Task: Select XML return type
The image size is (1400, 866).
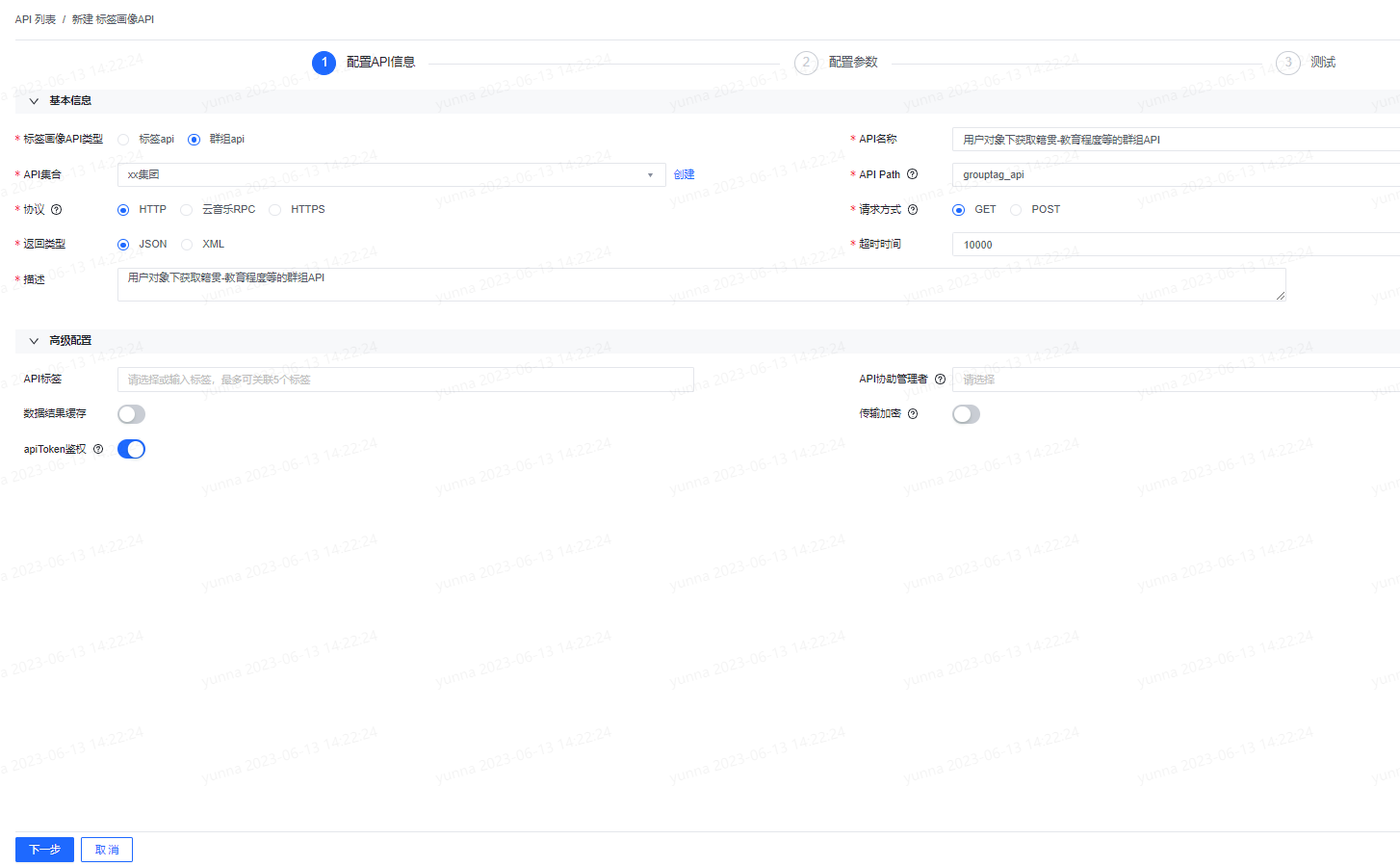Action: tap(187, 245)
